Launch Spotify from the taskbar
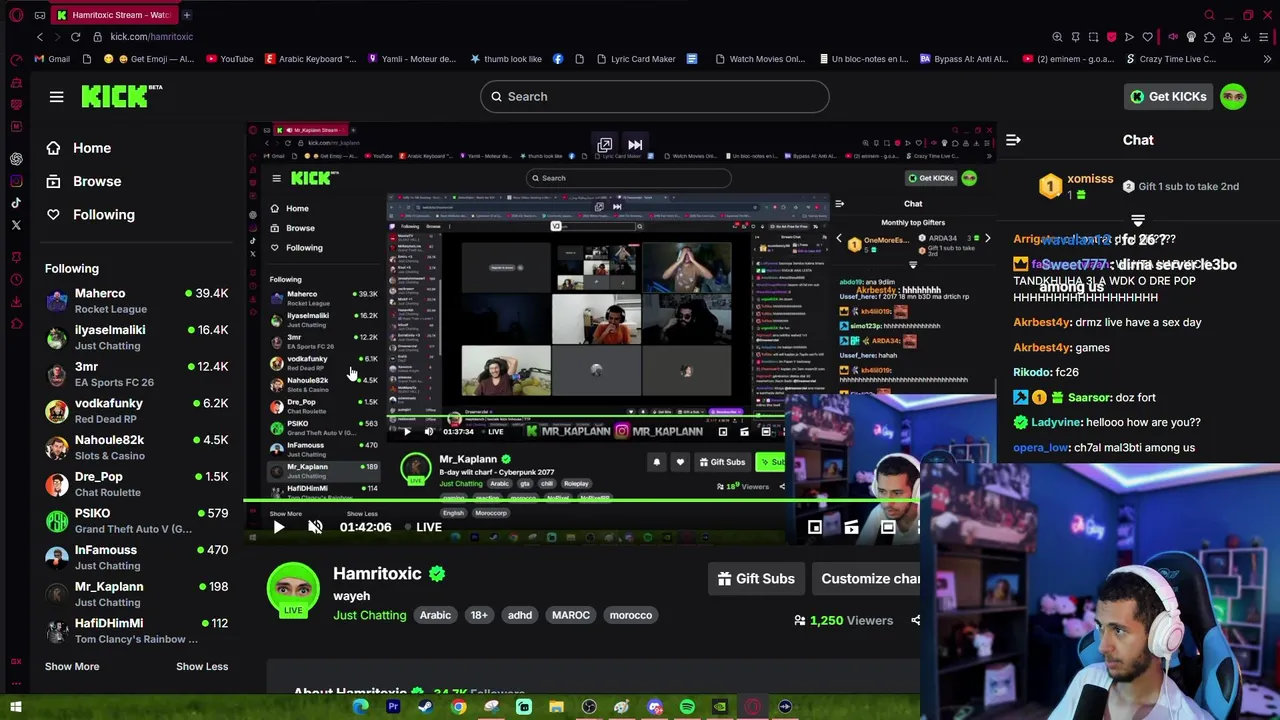 click(687, 707)
